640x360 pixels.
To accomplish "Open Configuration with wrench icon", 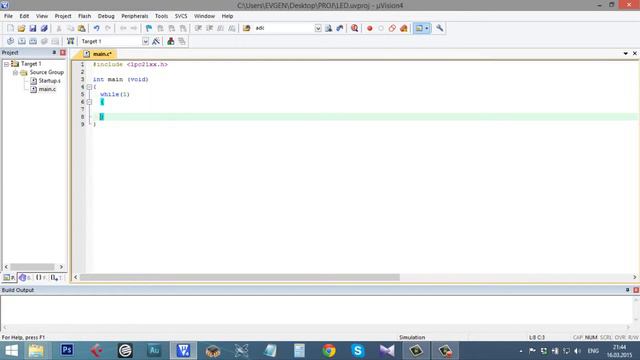I will (x=439, y=28).
